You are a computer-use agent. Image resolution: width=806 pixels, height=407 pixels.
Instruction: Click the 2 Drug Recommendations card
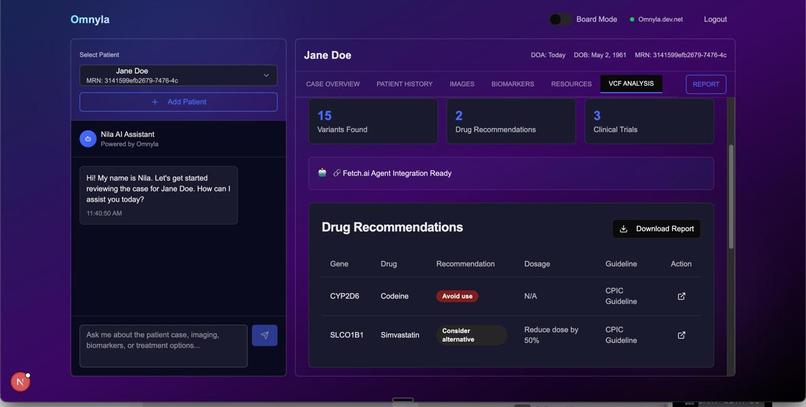511,121
